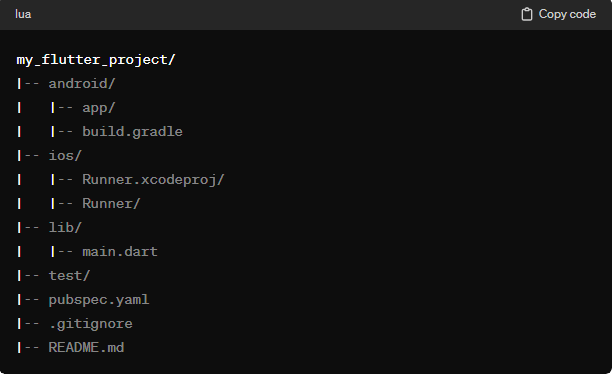Click the branch dashes before ios/
The image size is (612, 374).
(32, 156)
